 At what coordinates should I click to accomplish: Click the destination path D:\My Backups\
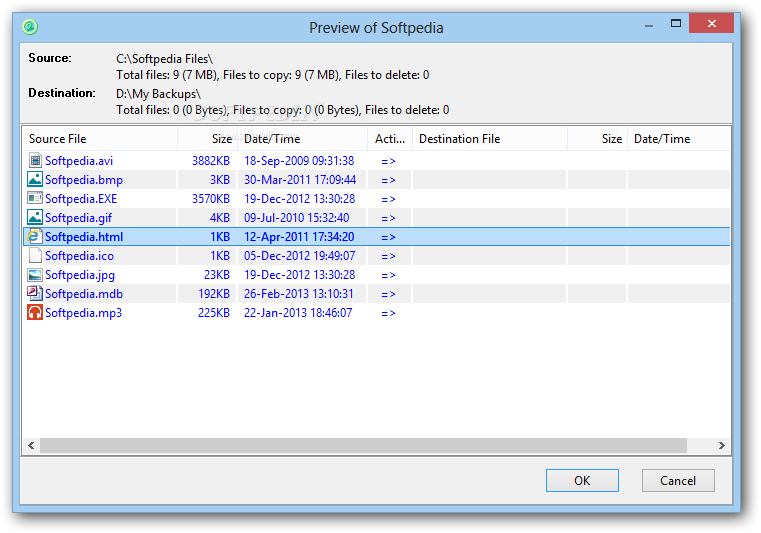(158, 94)
